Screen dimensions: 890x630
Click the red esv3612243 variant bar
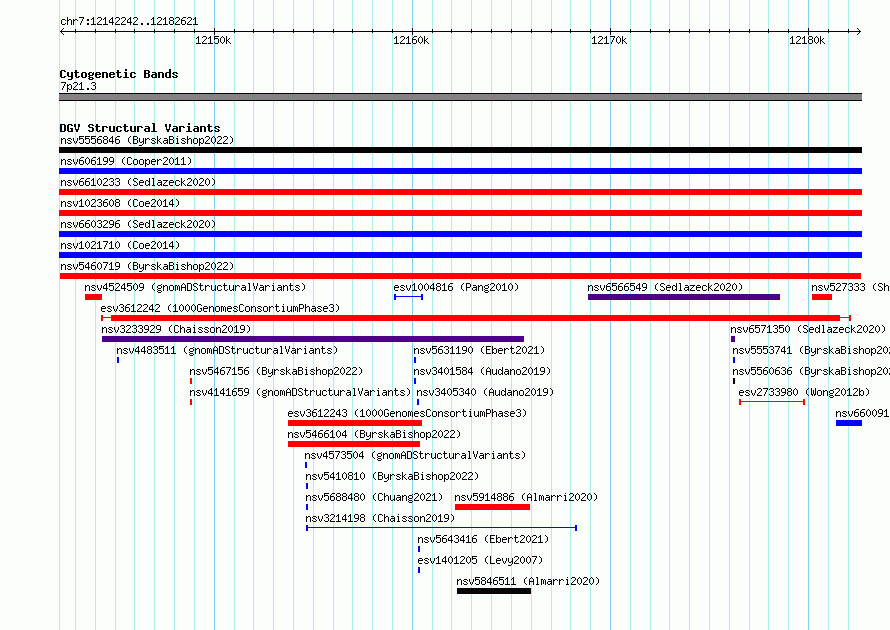point(355,423)
